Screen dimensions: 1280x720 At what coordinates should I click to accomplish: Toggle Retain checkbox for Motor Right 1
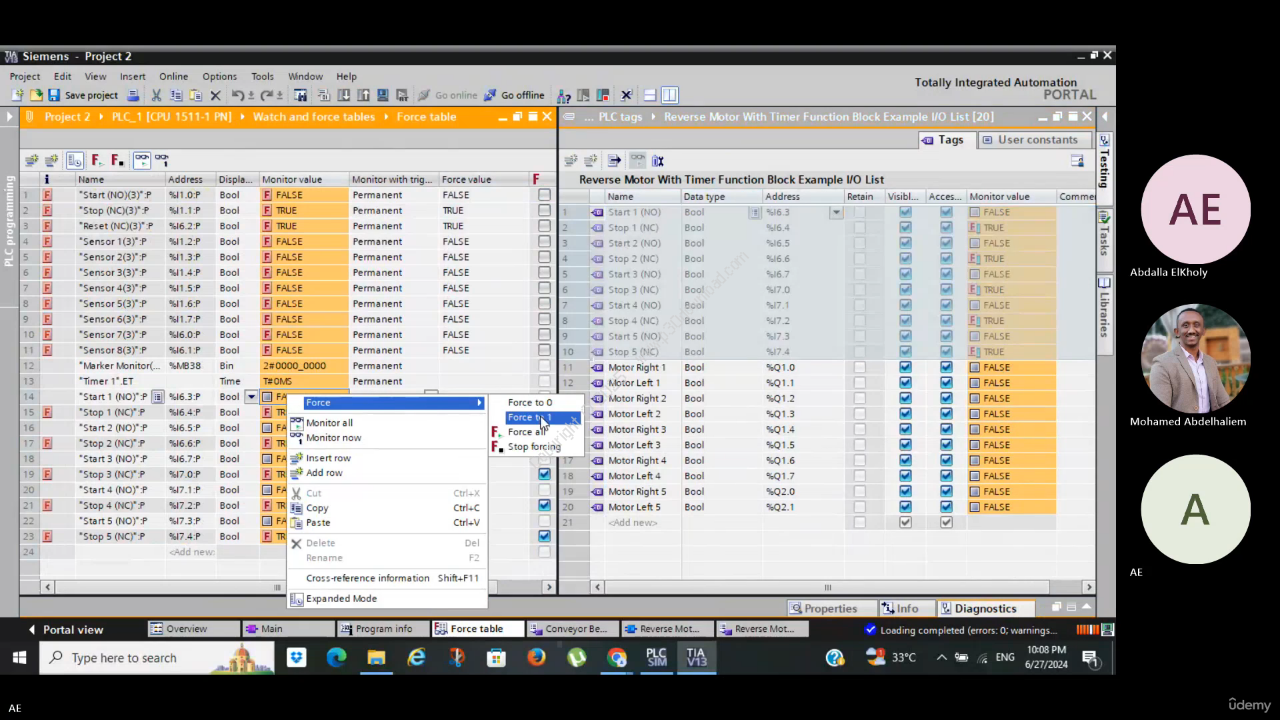[x=859, y=367]
